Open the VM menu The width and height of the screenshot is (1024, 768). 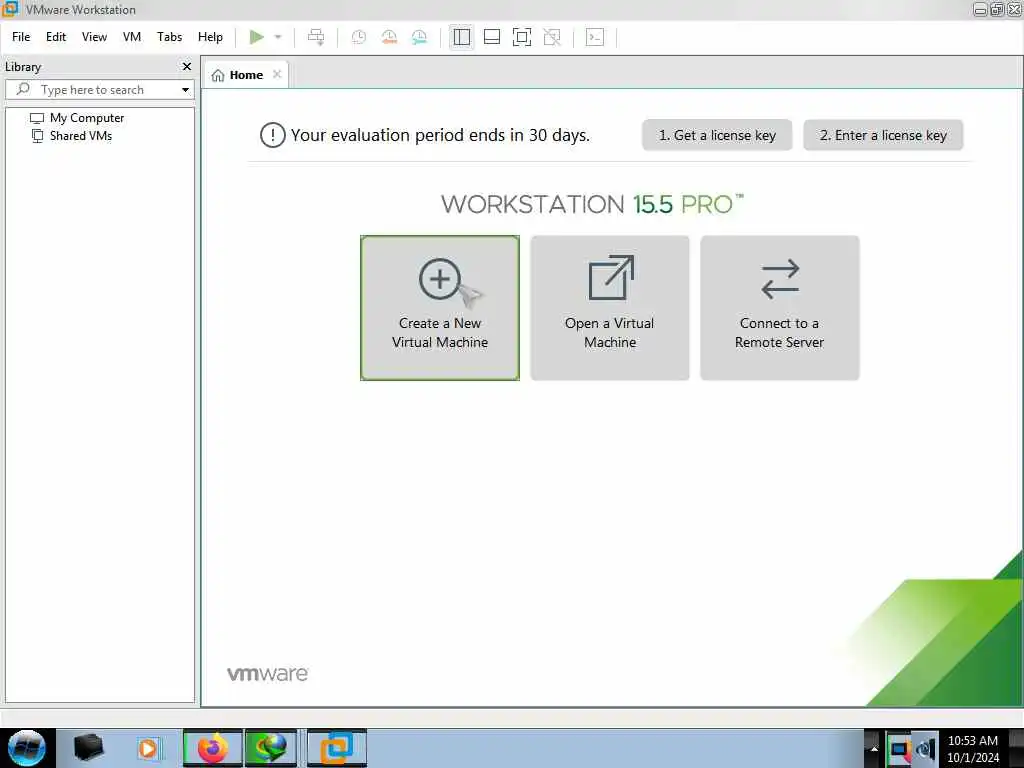pos(132,37)
